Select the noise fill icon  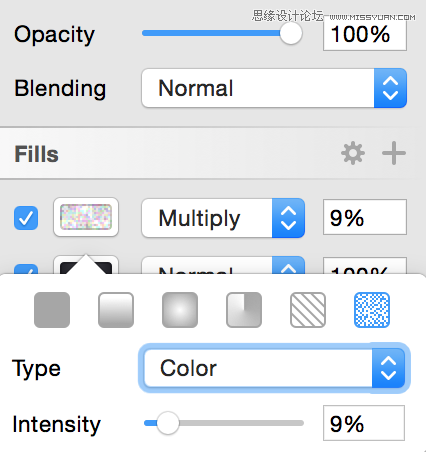[x=372, y=310]
